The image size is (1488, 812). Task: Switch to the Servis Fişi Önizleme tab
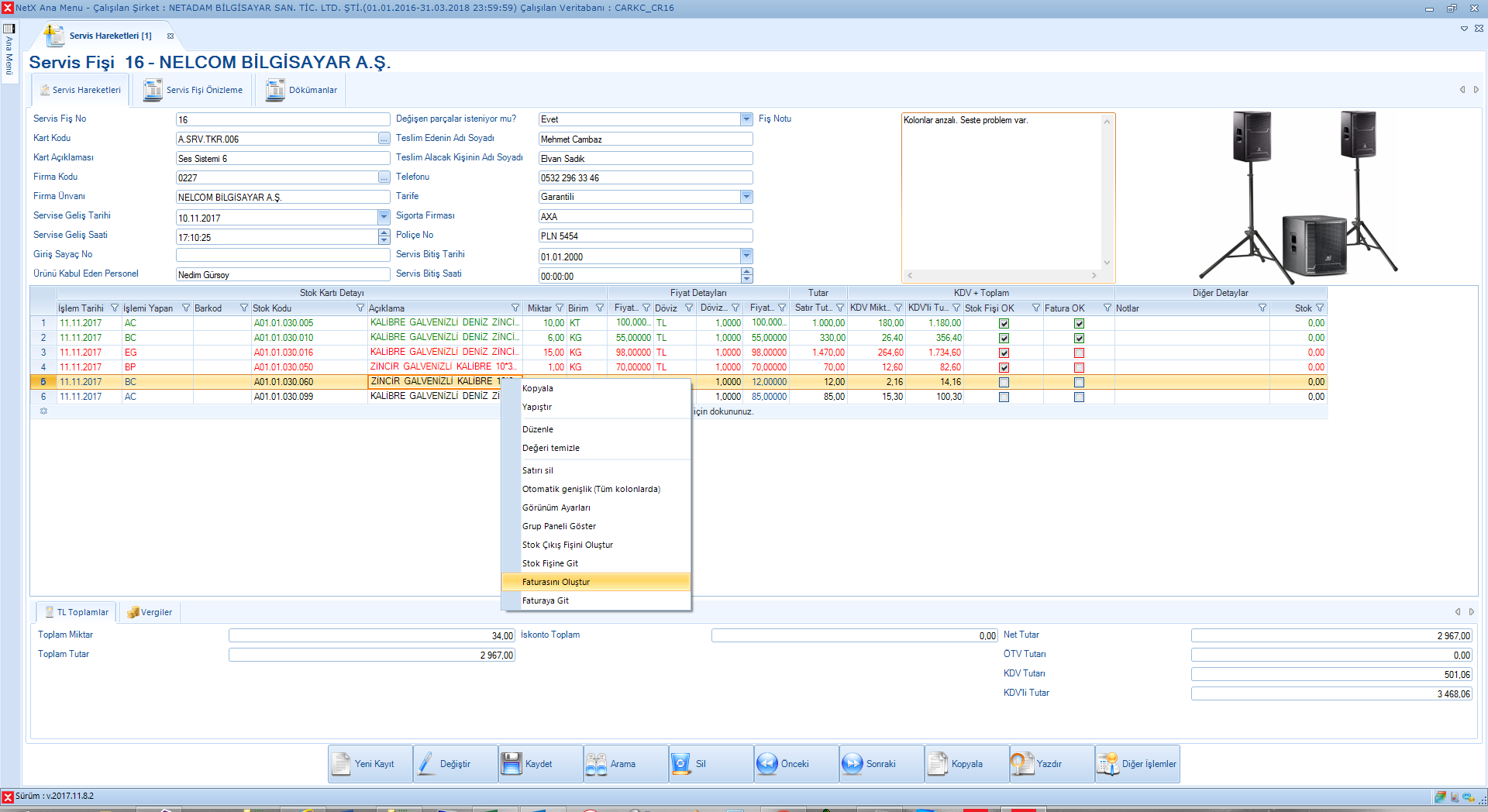[194, 90]
